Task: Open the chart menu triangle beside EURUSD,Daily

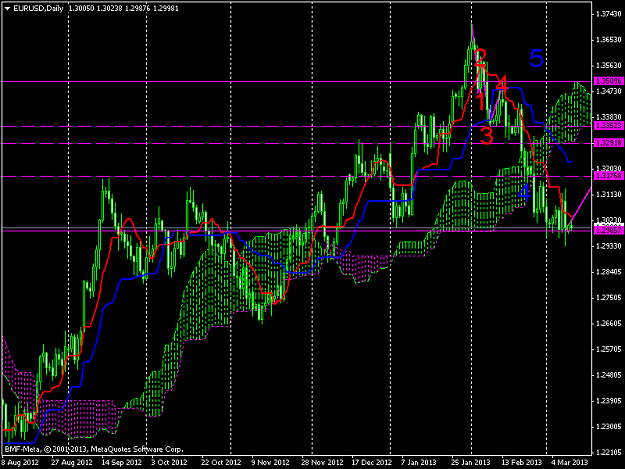Action: [x=7, y=8]
